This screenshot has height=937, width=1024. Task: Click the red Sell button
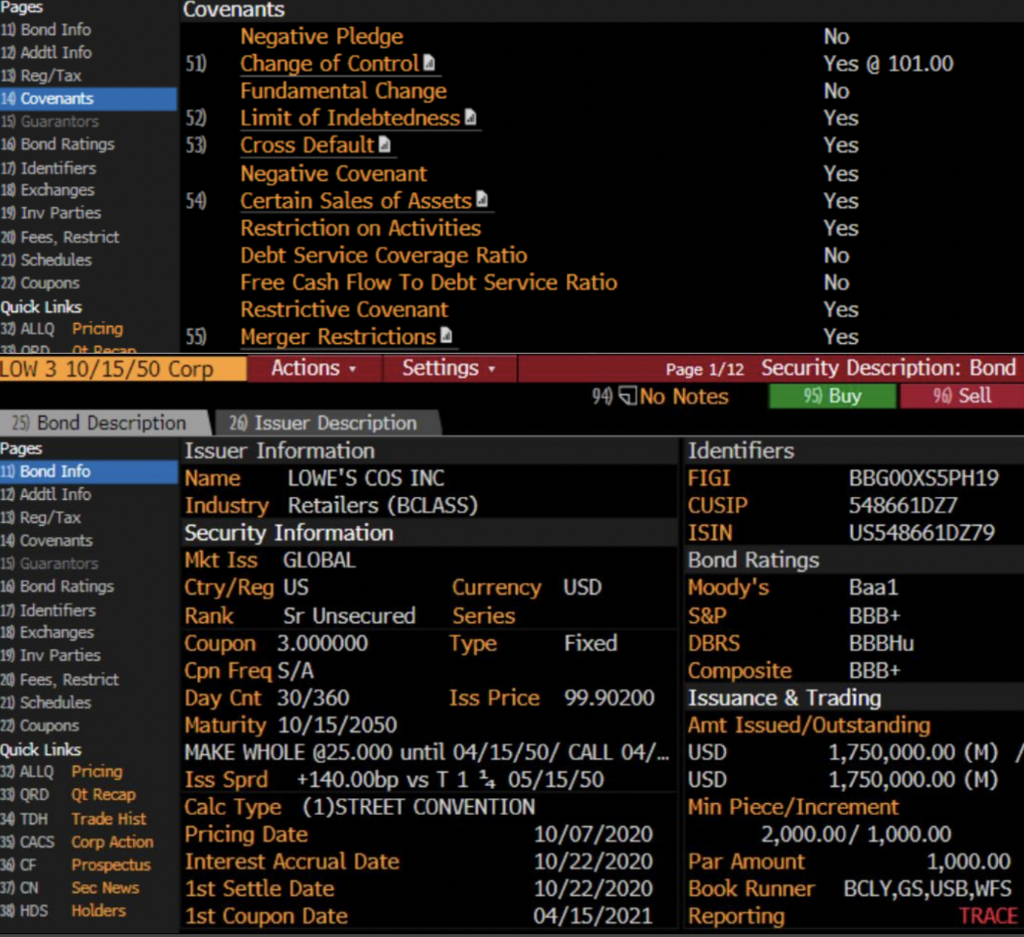coord(962,396)
